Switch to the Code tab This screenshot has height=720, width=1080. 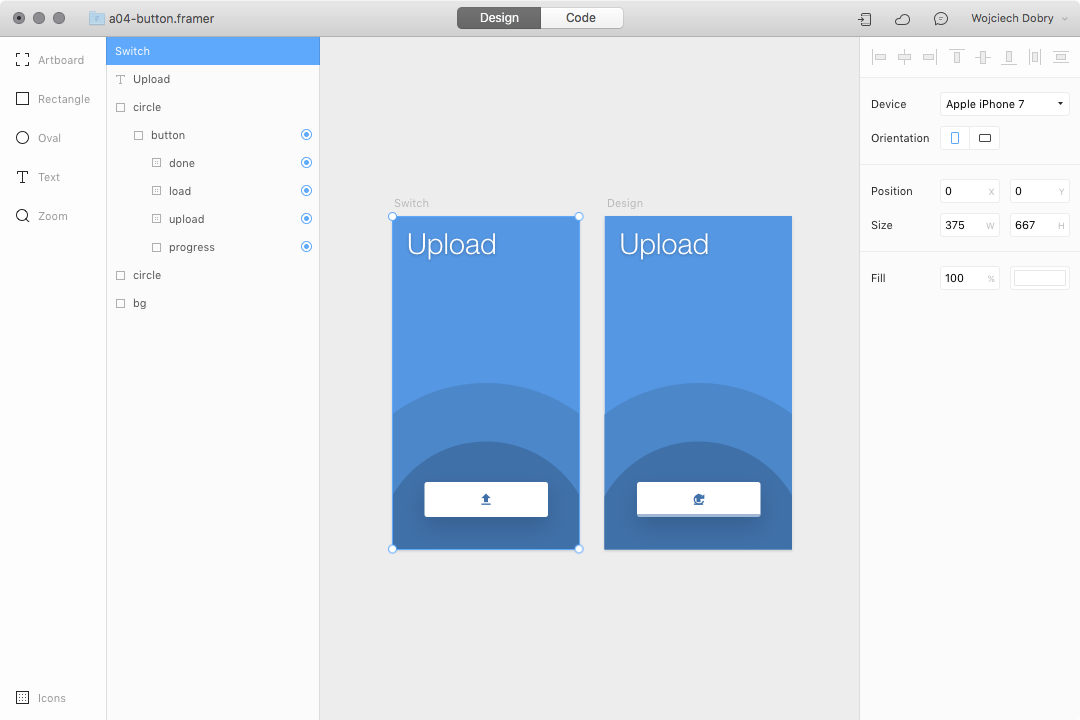click(x=582, y=17)
